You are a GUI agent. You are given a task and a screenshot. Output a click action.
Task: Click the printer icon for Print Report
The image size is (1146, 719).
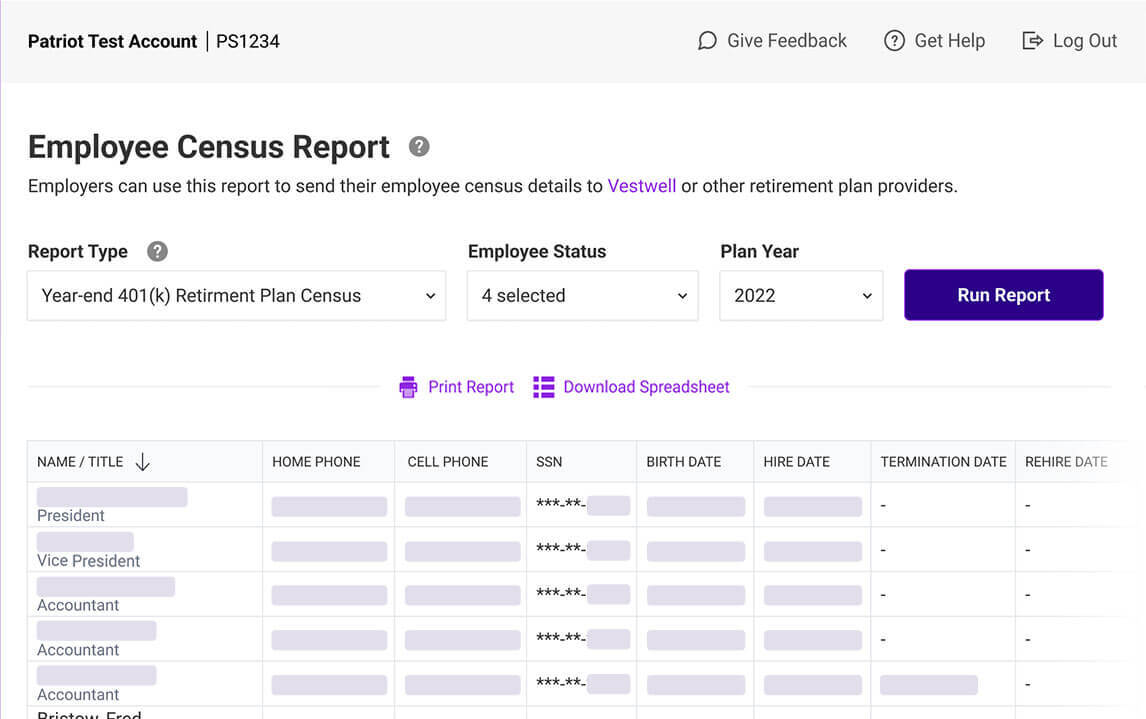(x=409, y=387)
